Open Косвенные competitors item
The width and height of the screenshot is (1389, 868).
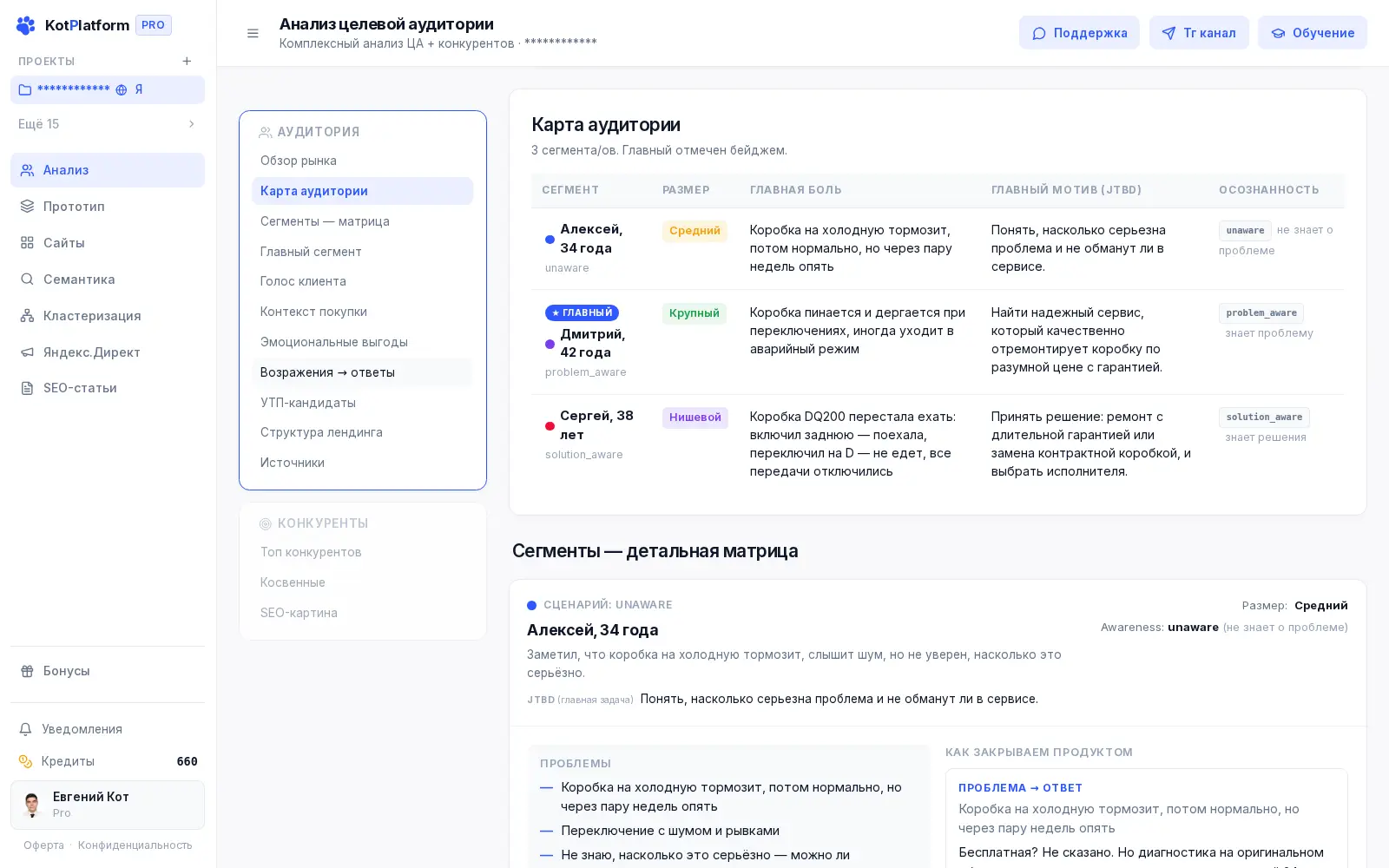[x=363, y=582]
